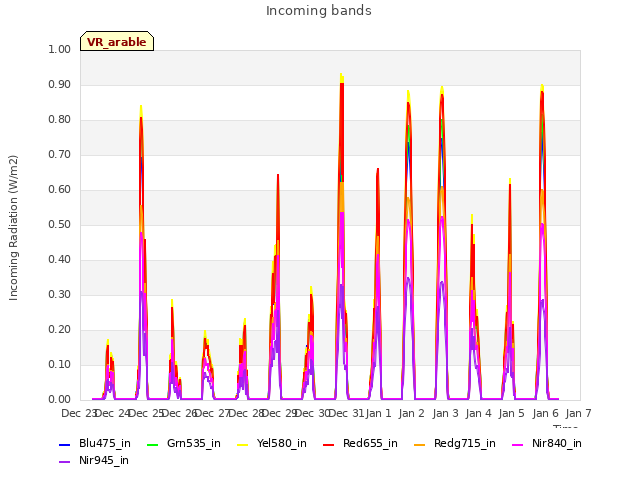
Task: Click the Jan 5 x-axis date label
Action: [512, 413]
